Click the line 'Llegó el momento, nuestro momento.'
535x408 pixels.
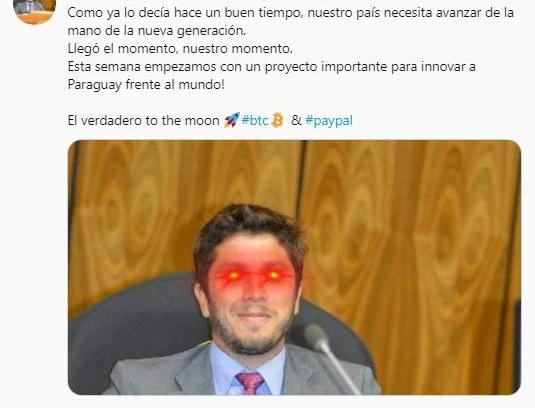[180, 49]
